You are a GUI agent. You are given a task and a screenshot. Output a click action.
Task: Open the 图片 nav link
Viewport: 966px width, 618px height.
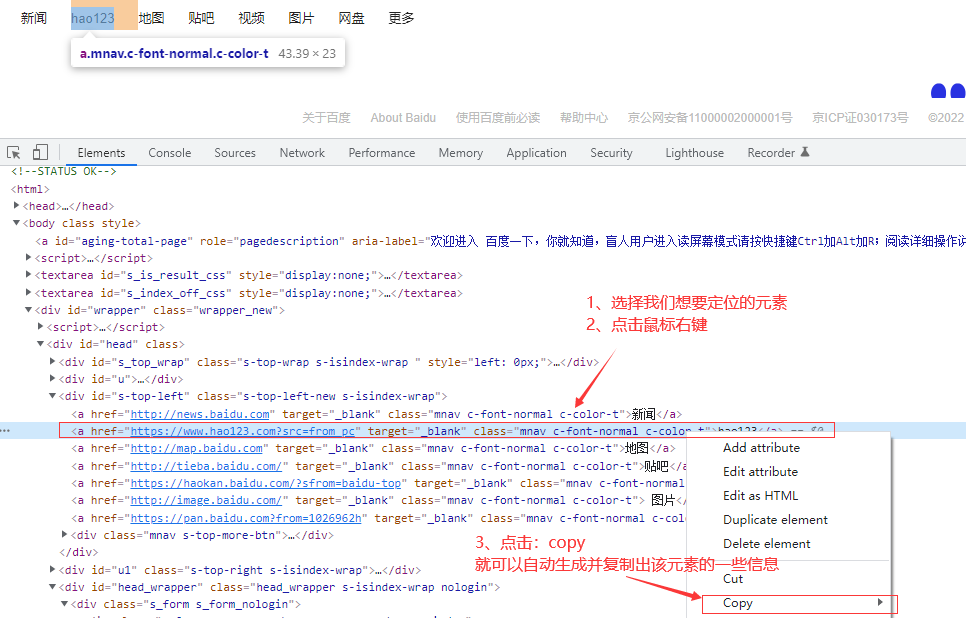point(301,18)
